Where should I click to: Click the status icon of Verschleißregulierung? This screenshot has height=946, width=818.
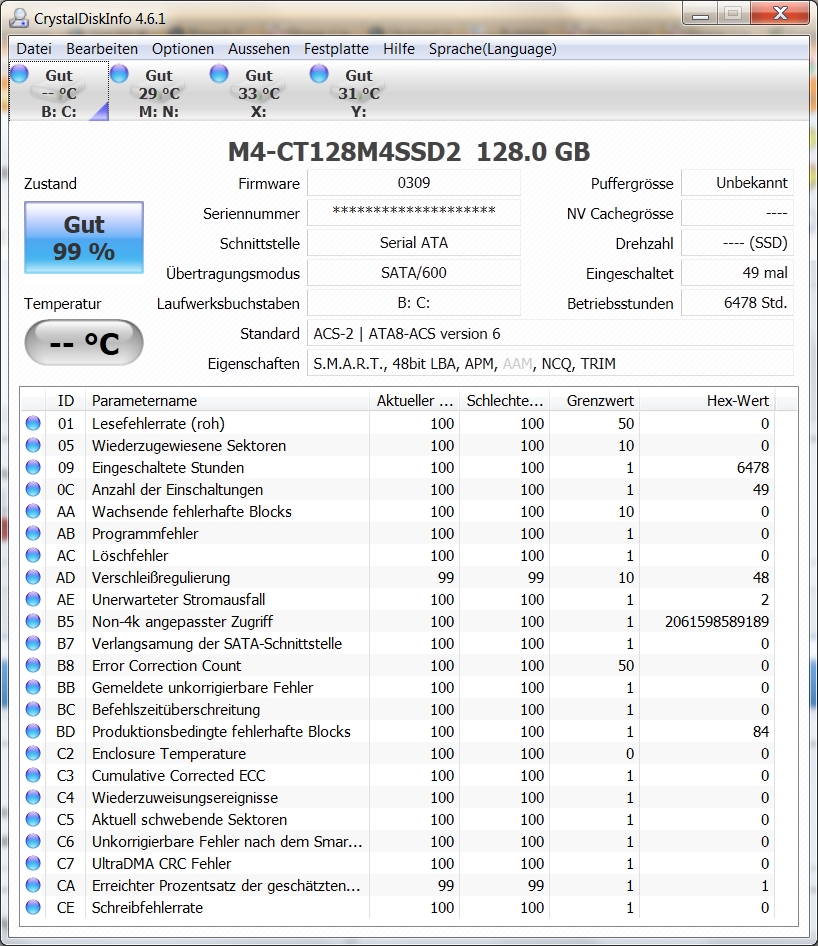pos(33,577)
